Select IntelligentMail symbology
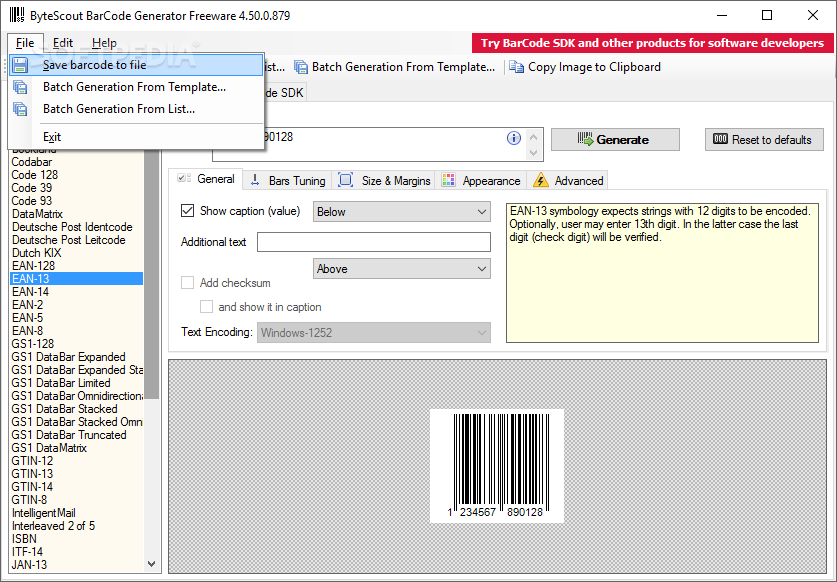 44,513
